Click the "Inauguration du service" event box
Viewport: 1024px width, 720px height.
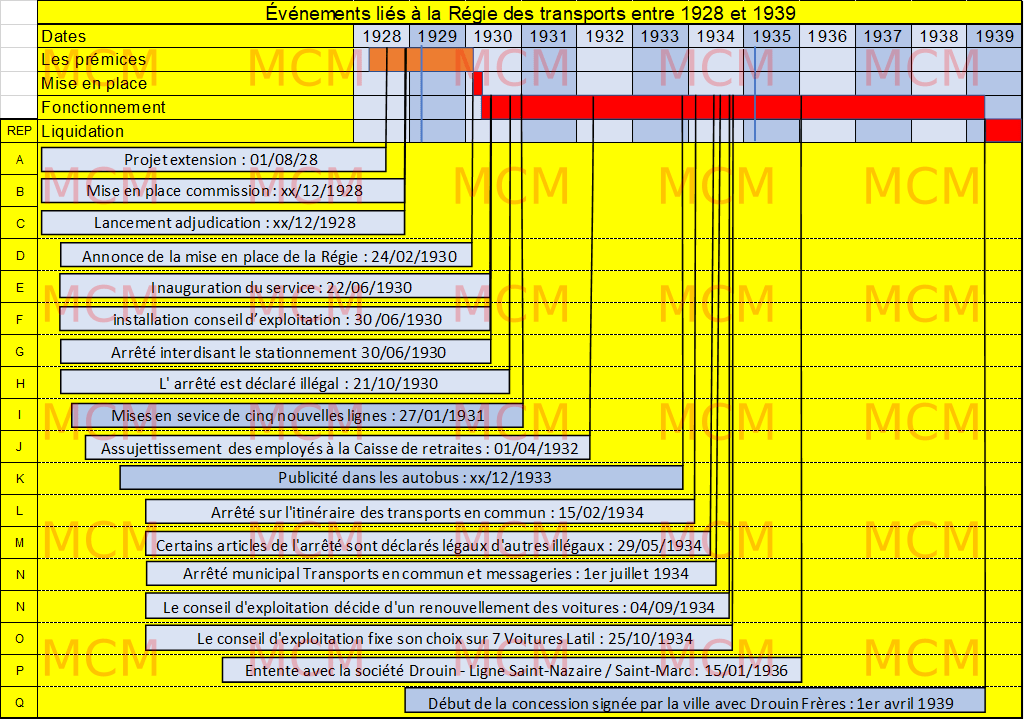tap(275, 287)
